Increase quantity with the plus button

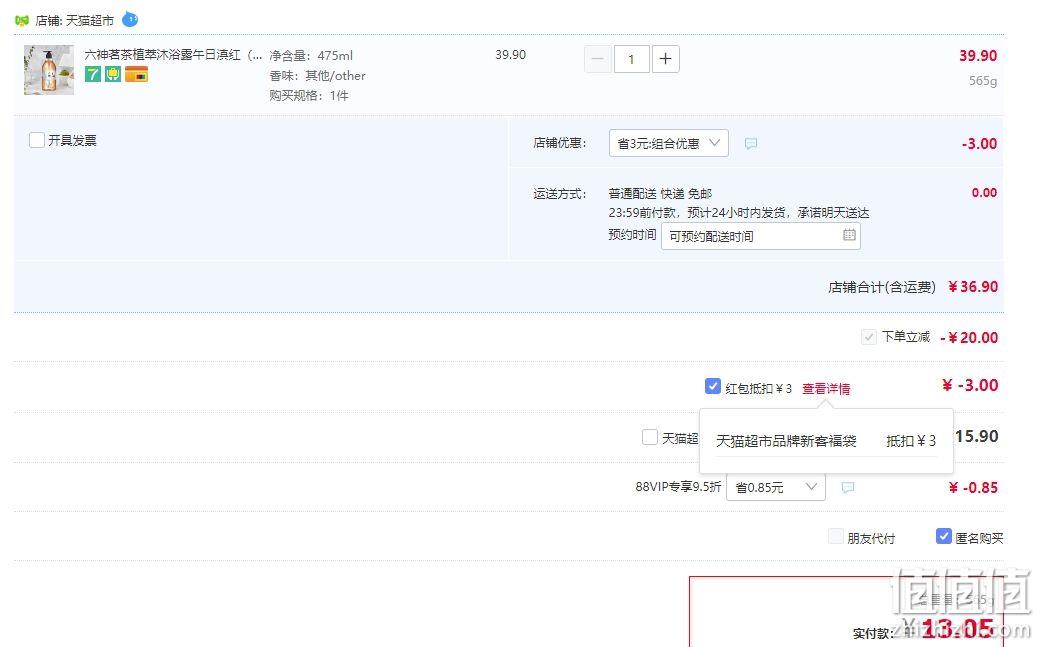click(666, 59)
